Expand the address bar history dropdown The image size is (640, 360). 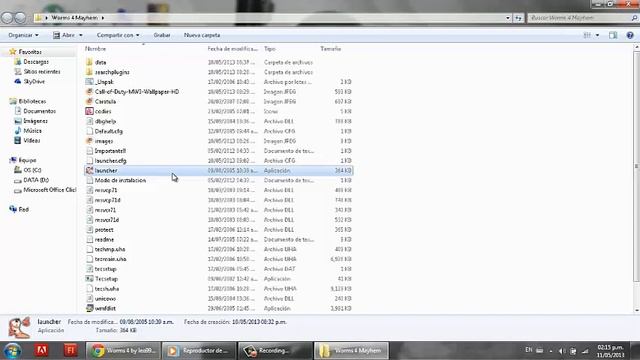(508, 18)
